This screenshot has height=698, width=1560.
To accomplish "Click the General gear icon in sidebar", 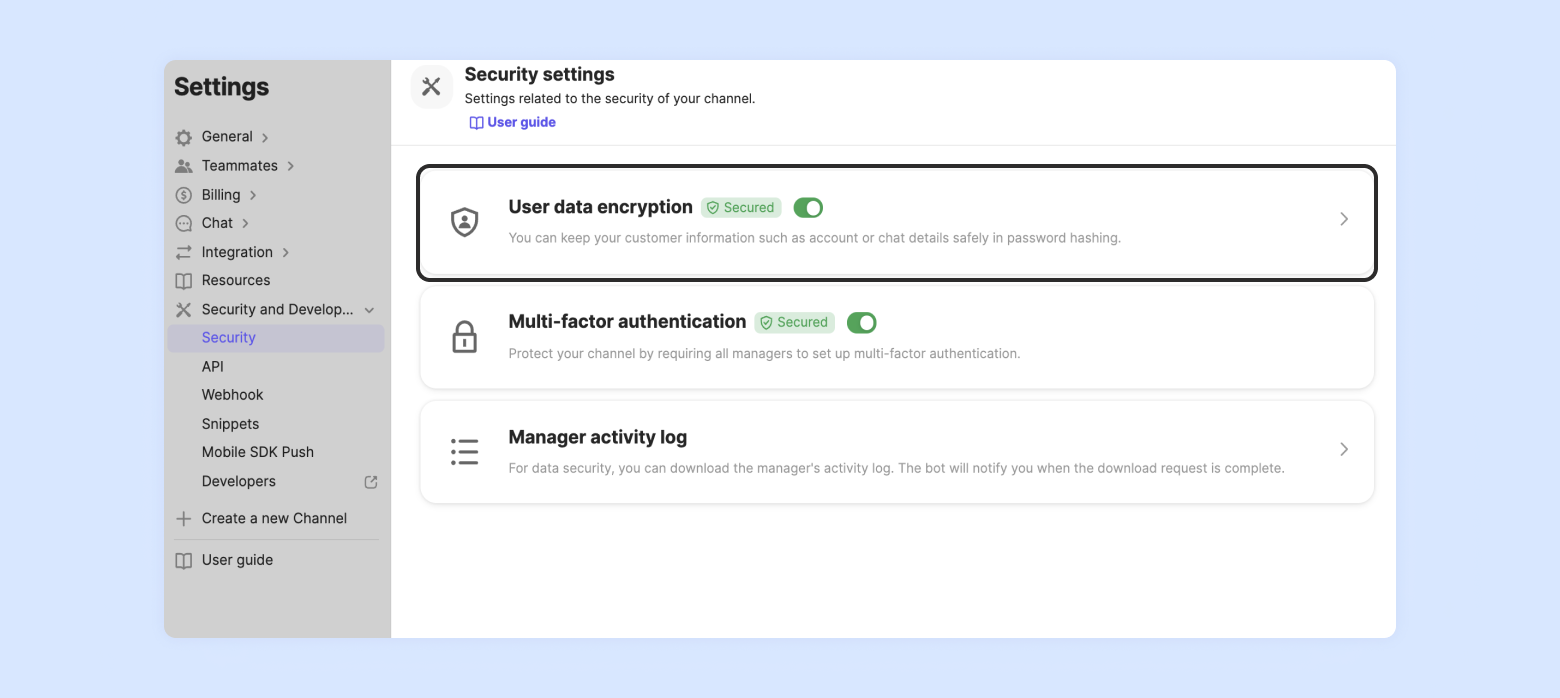I will 184,137.
